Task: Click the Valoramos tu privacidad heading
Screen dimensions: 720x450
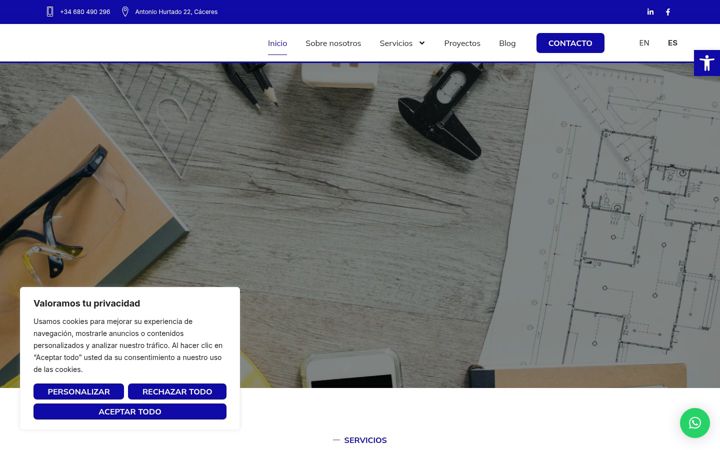Action: (x=87, y=303)
